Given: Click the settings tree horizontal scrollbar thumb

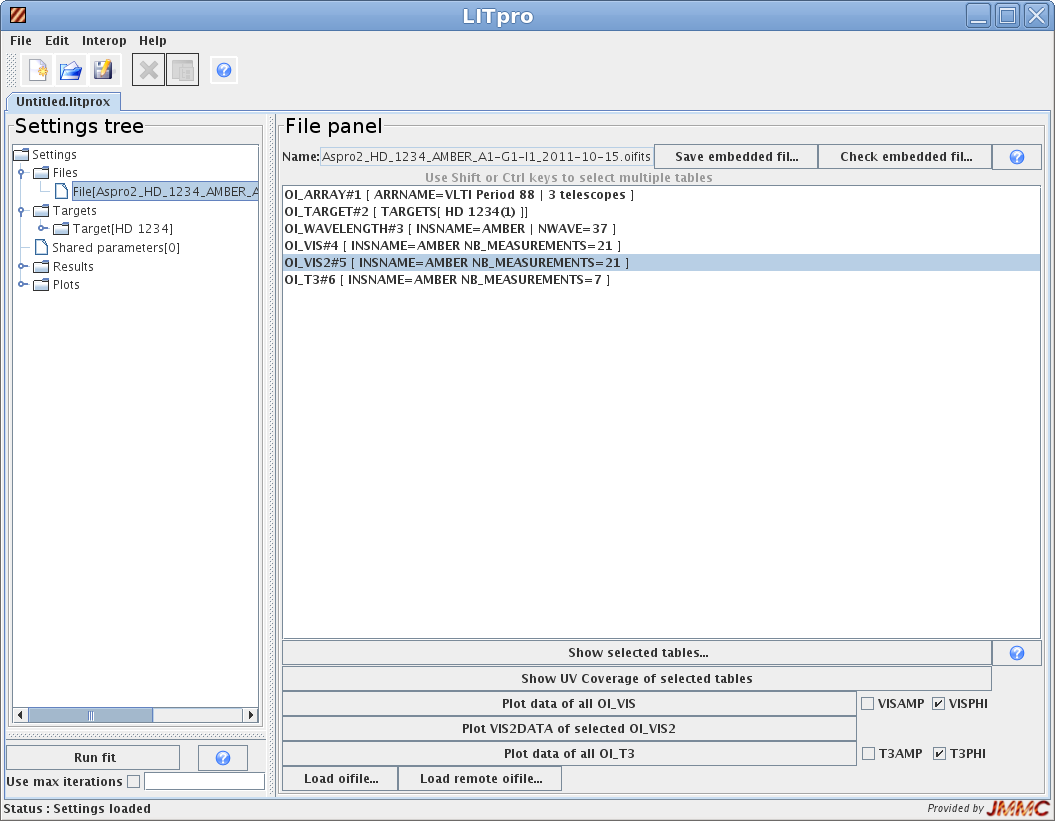Looking at the screenshot, I should (91, 715).
